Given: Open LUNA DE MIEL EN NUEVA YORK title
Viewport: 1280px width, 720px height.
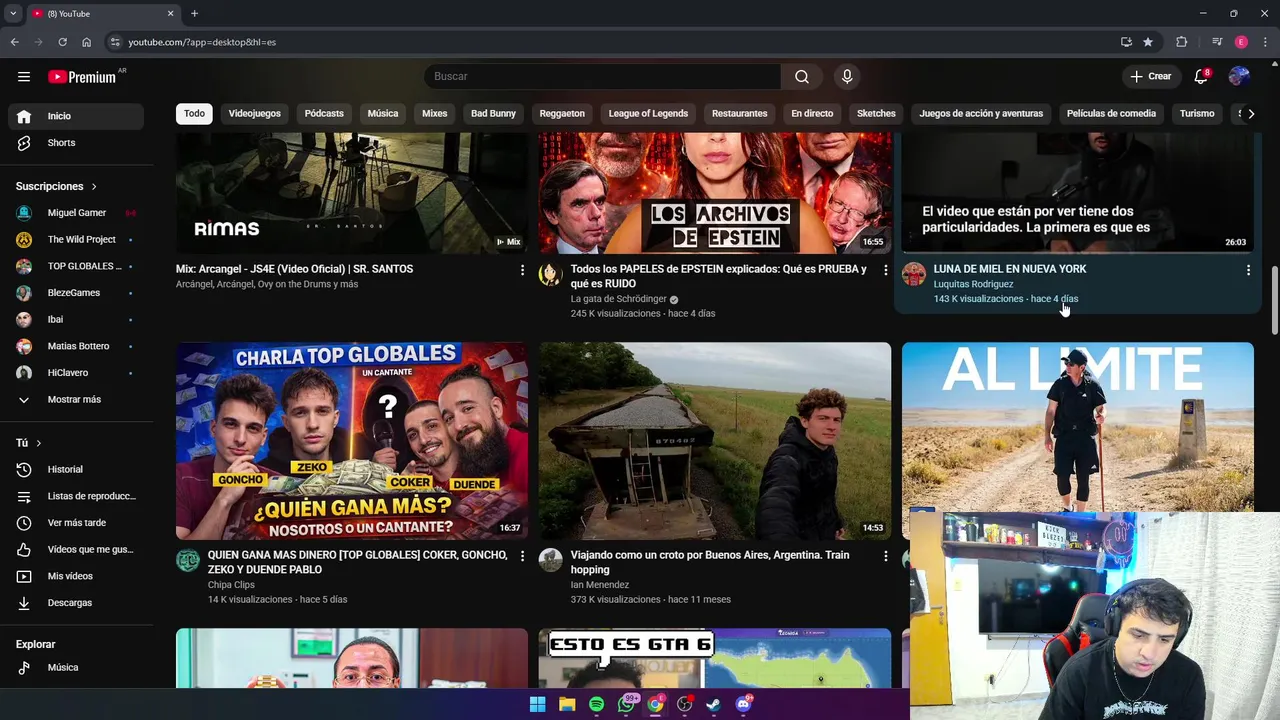Looking at the screenshot, I should [1009, 269].
